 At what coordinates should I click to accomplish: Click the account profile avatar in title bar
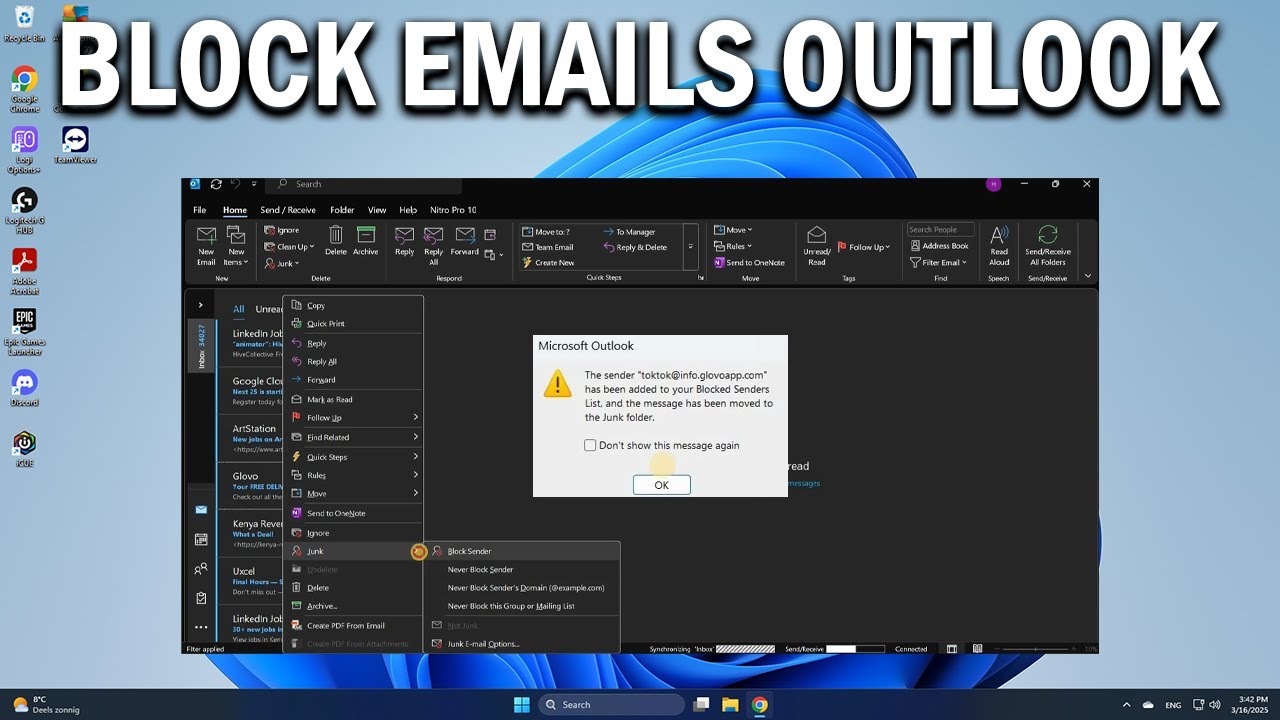click(993, 184)
